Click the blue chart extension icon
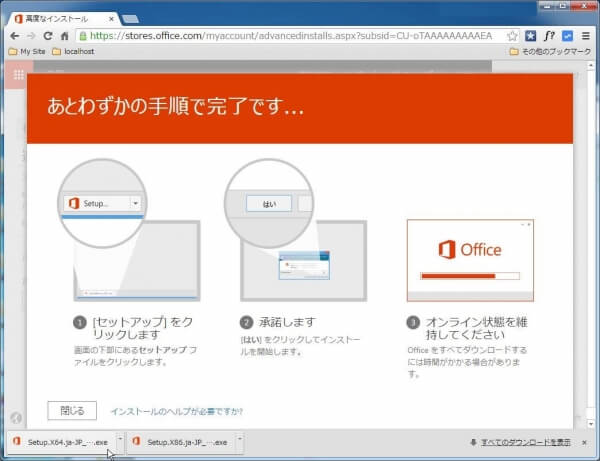 coord(567,36)
